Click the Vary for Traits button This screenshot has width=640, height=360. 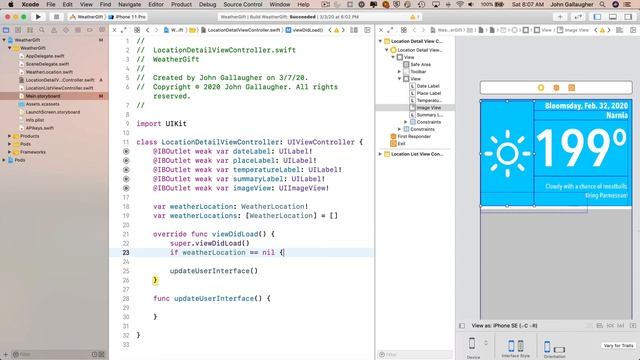[x=618, y=346]
